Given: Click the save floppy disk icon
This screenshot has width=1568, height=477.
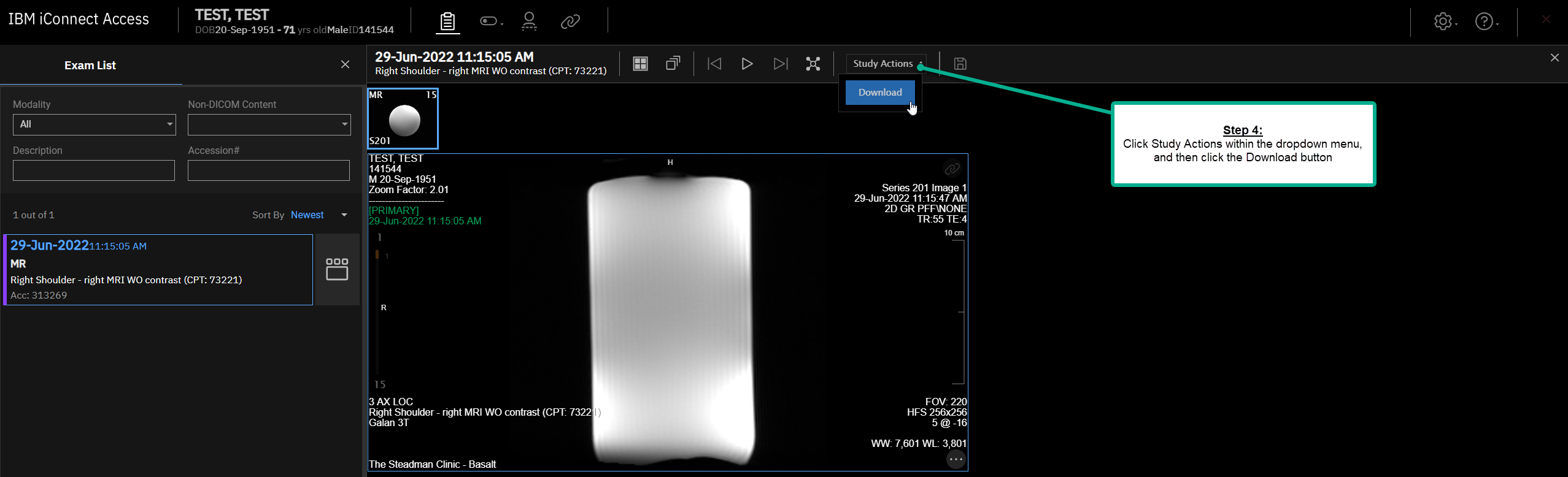Looking at the screenshot, I should [x=960, y=64].
